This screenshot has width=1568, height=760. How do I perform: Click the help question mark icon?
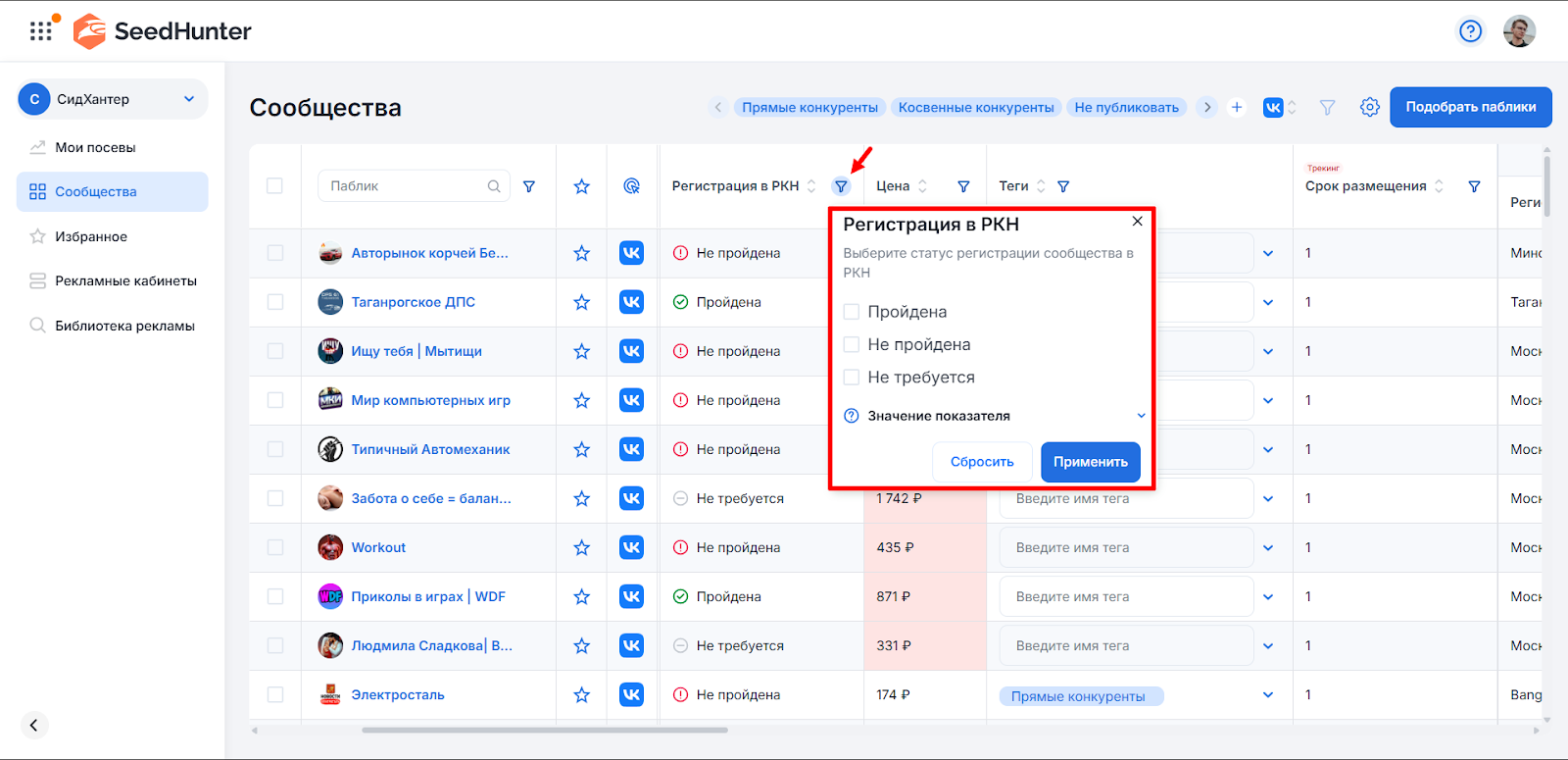tap(1470, 31)
